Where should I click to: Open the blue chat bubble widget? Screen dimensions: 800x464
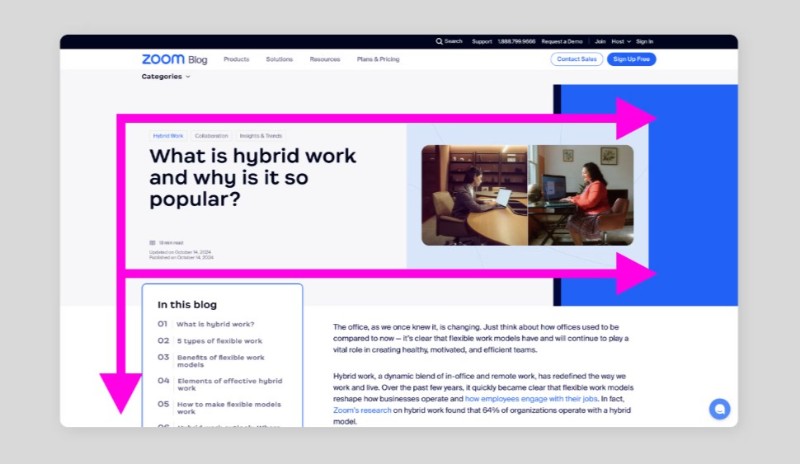click(x=719, y=408)
